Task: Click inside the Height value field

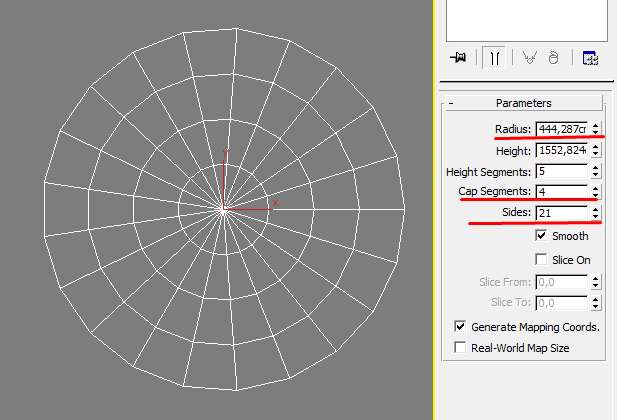Action: click(562, 150)
